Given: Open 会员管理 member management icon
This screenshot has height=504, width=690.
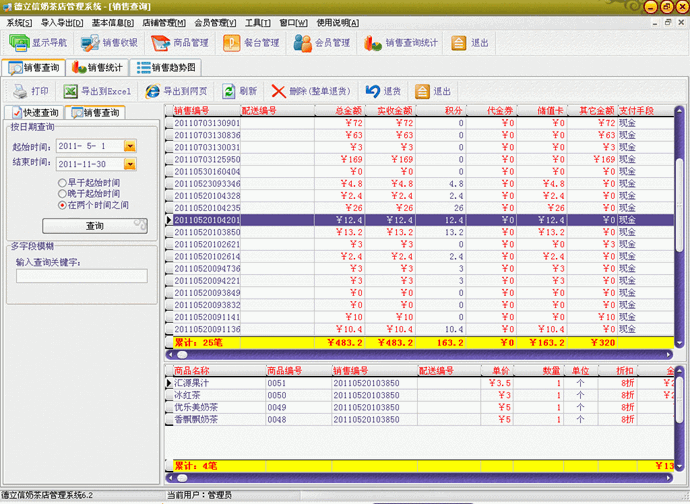Looking at the screenshot, I should (x=303, y=43).
